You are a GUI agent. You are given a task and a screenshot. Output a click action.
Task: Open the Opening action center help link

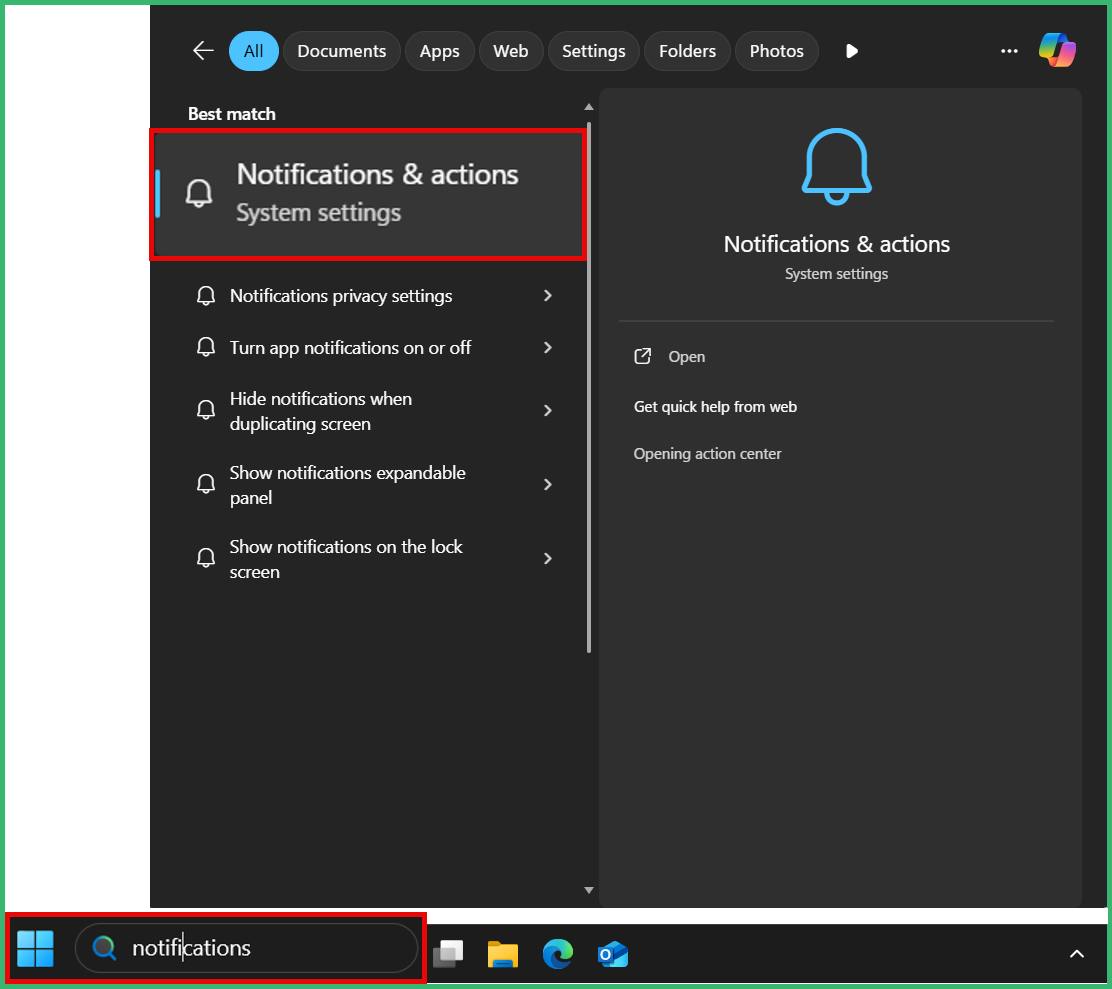pyautogui.click(x=707, y=454)
